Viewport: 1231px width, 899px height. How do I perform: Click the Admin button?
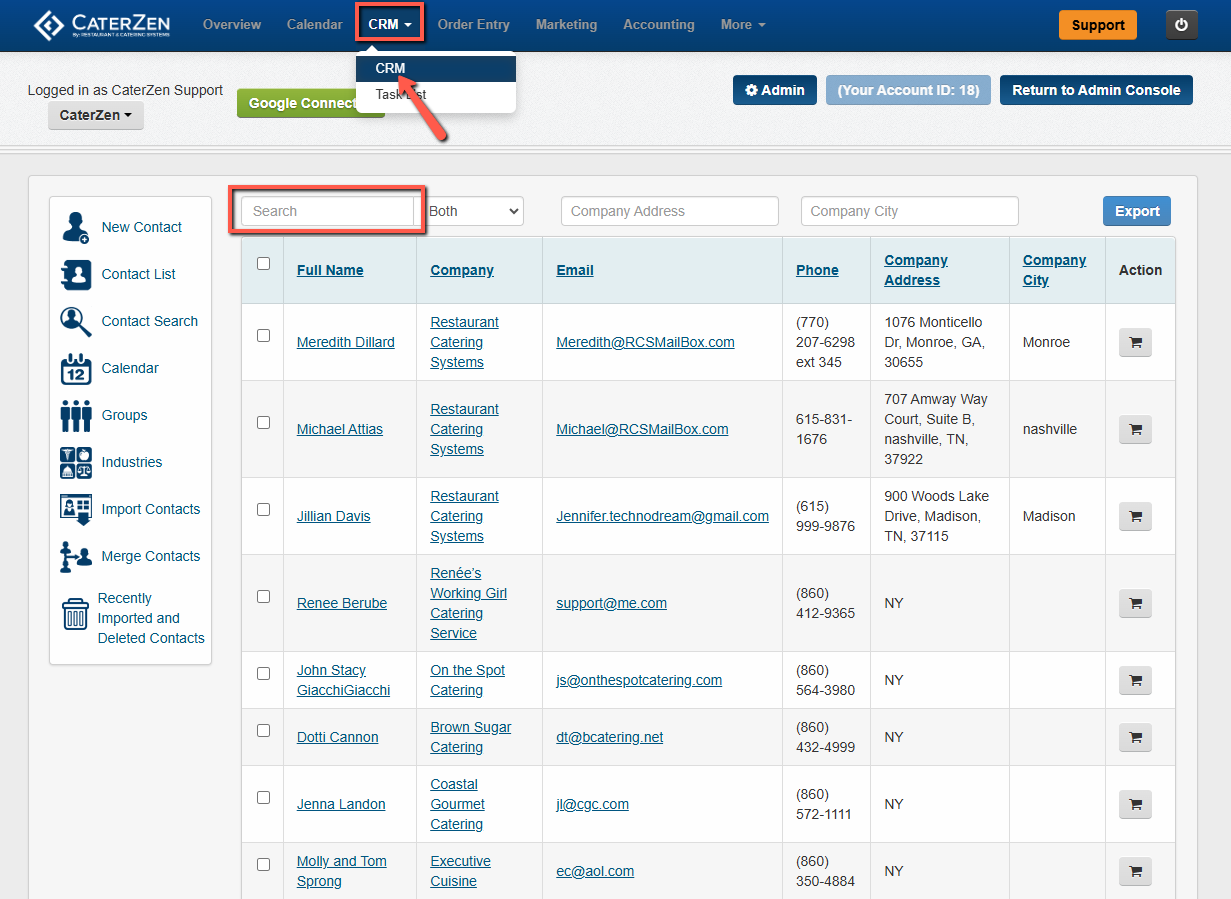(x=775, y=90)
